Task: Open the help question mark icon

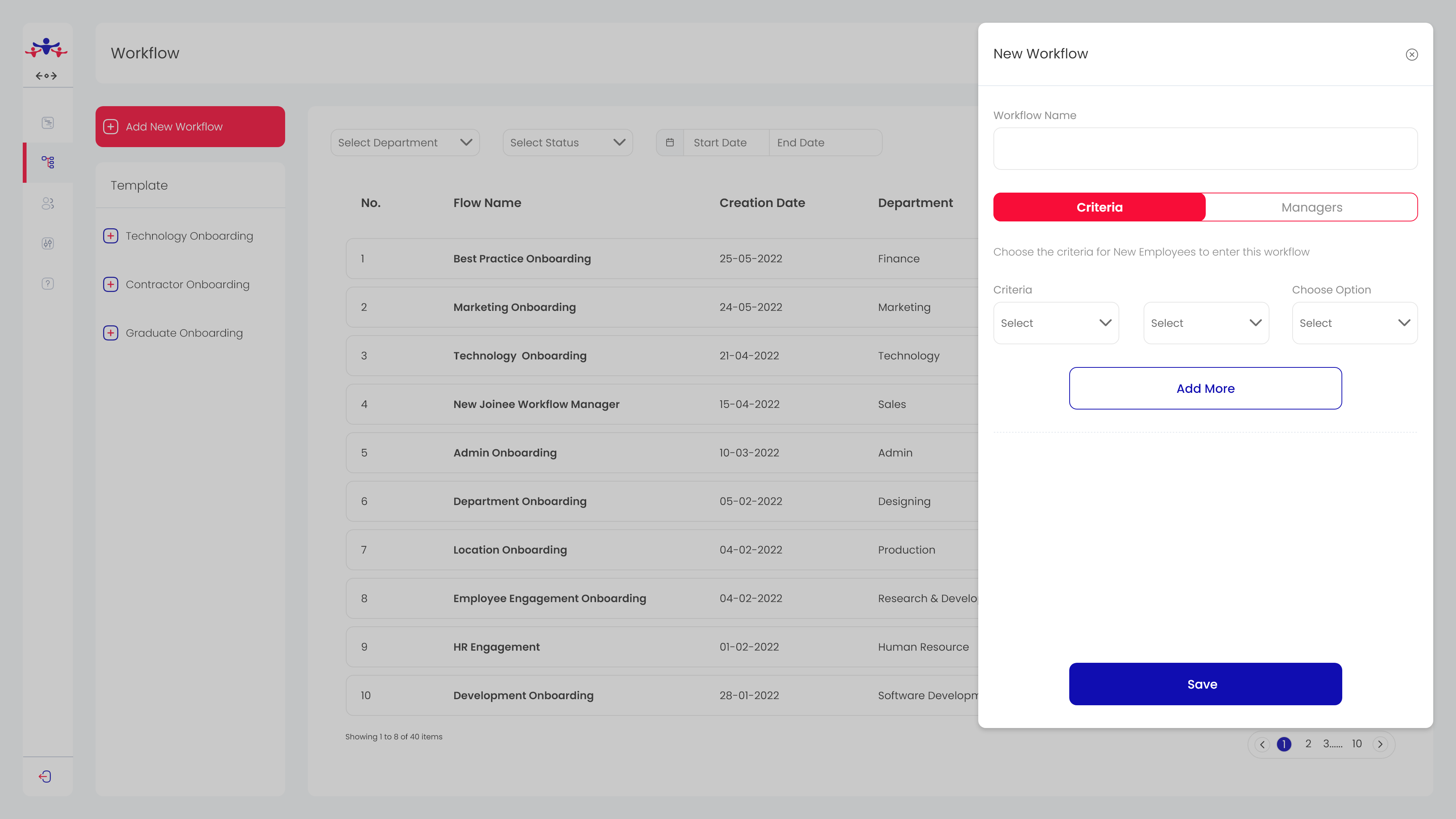Action: coord(48,284)
